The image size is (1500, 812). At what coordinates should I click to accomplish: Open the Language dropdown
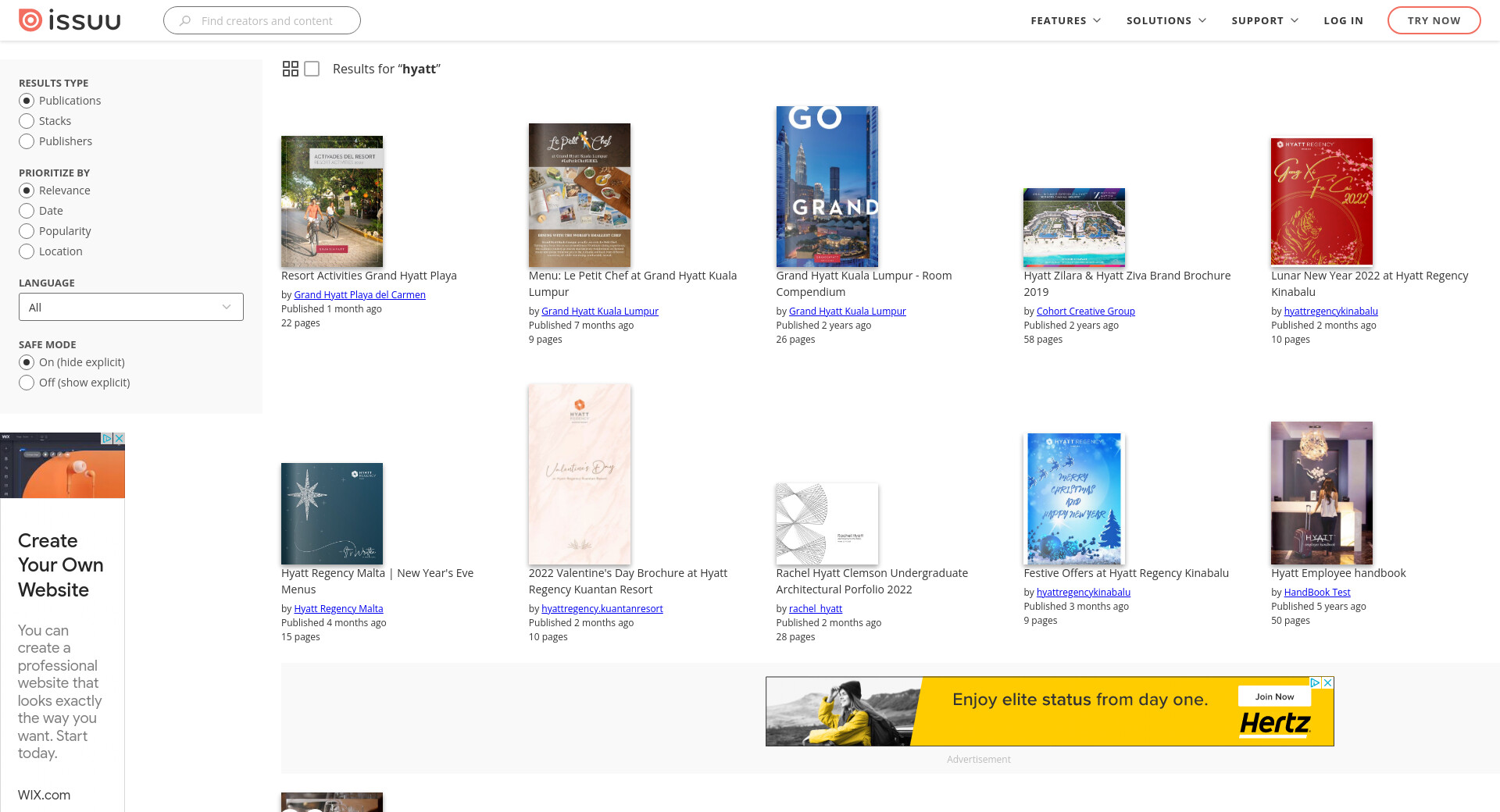[x=130, y=307]
